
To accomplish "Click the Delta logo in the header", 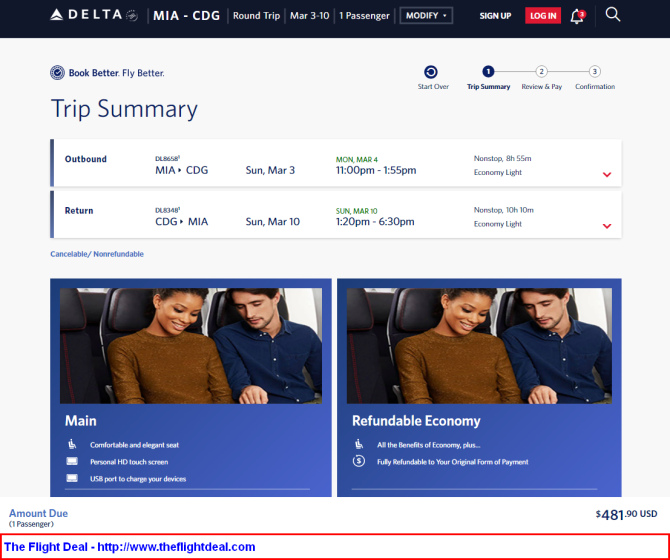I will pyautogui.click(x=94, y=15).
